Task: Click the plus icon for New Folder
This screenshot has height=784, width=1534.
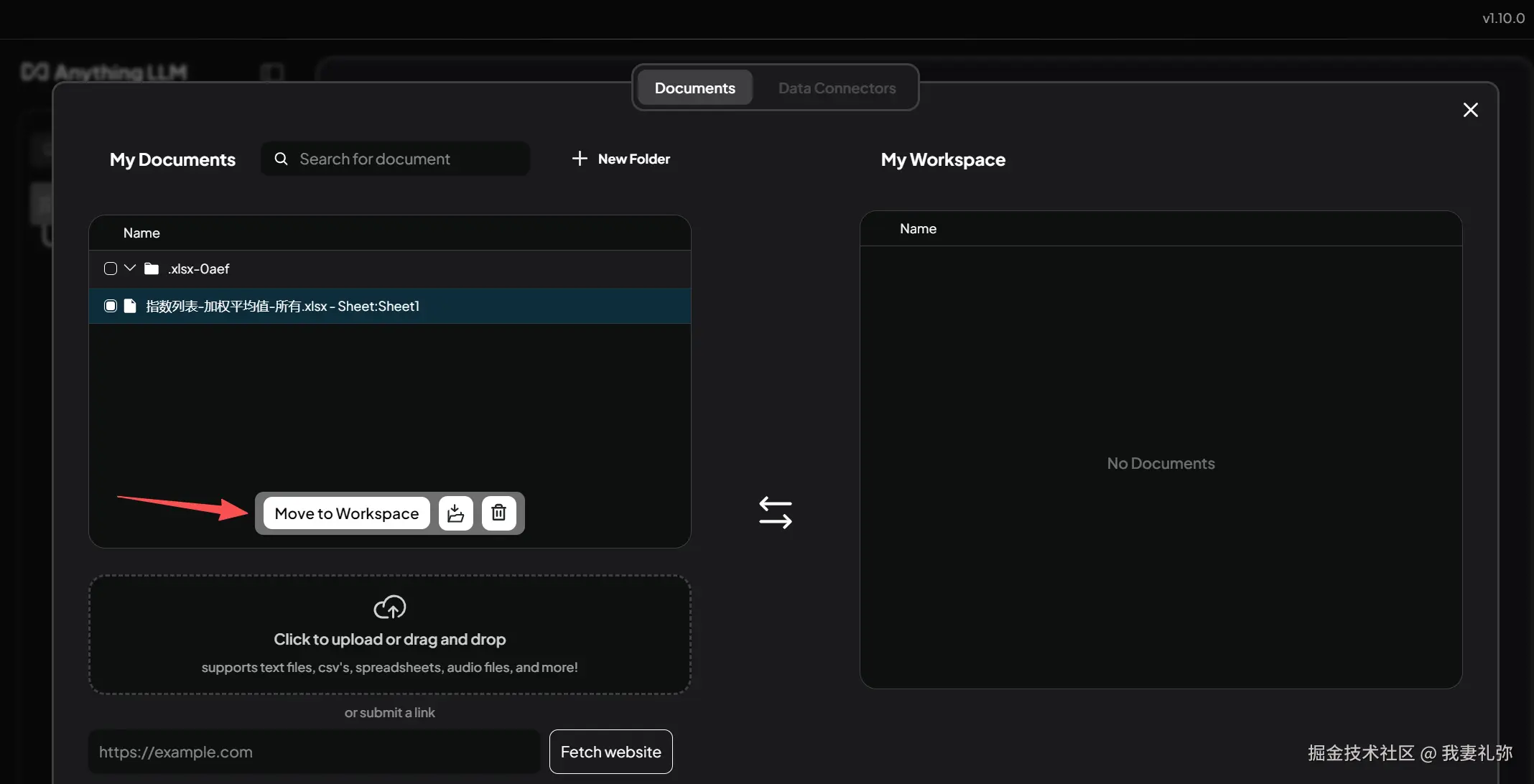Action: point(580,159)
